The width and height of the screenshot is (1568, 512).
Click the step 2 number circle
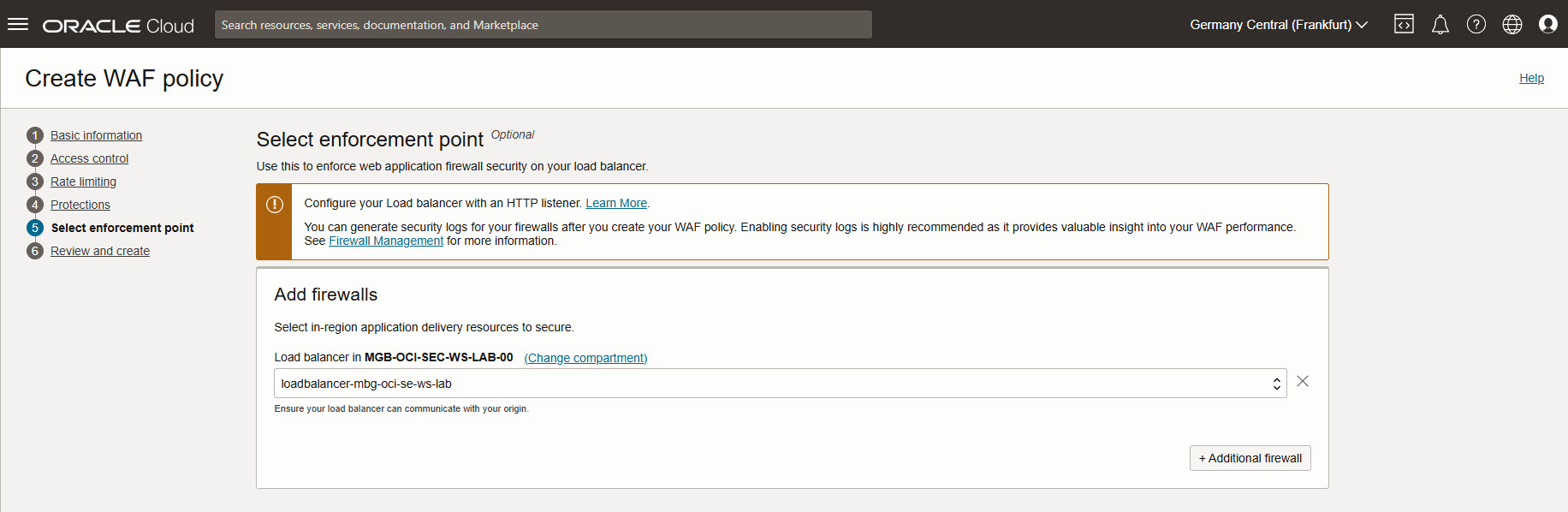(x=35, y=158)
